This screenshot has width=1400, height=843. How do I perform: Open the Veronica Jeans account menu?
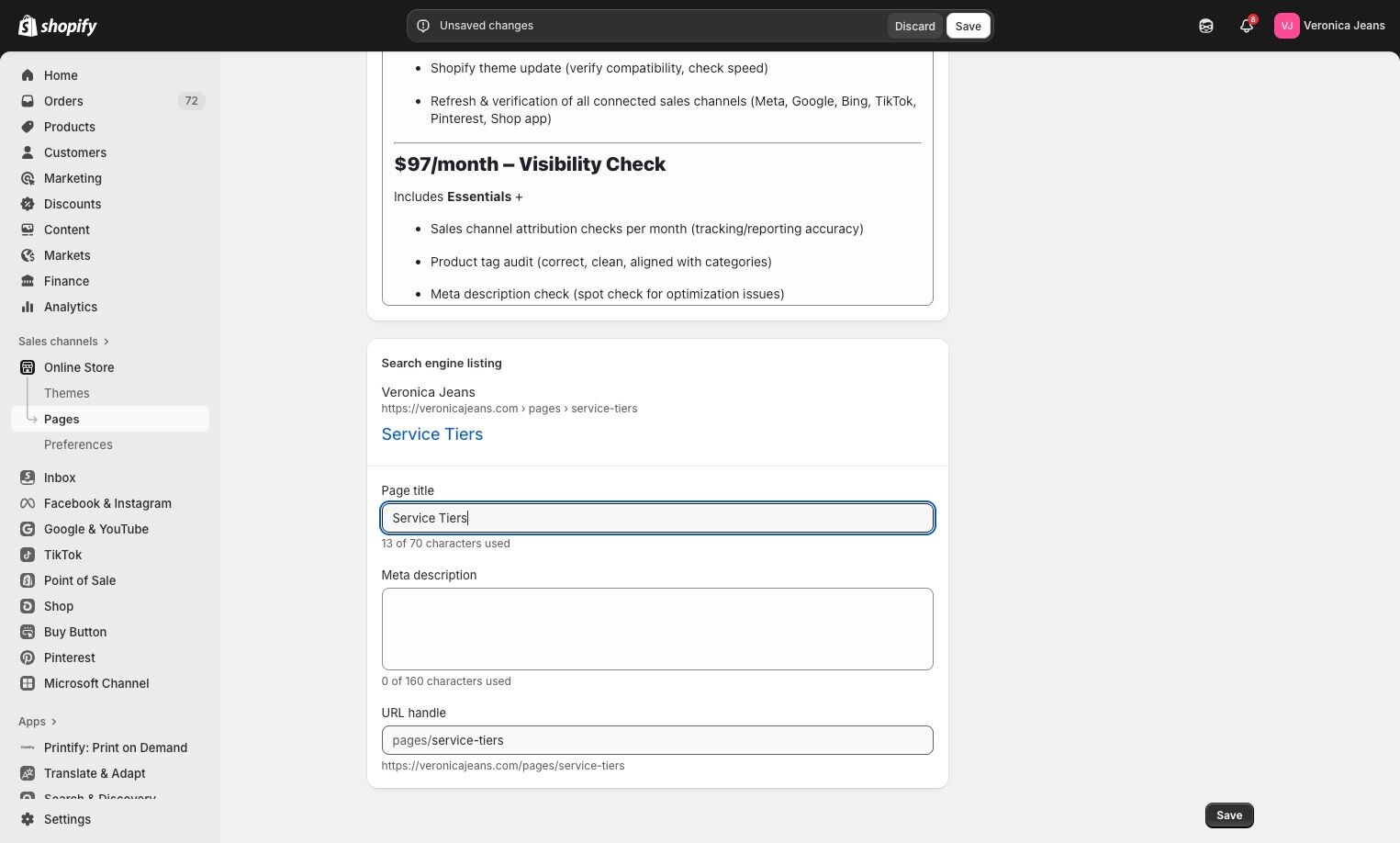click(1328, 26)
